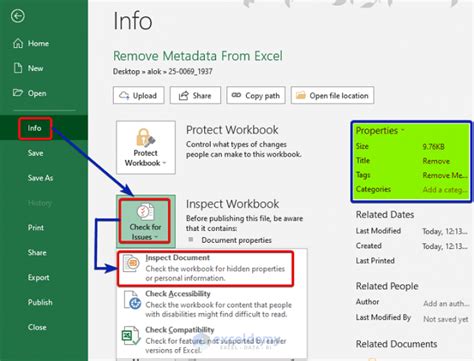The image size is (474, 361).
Task: Expand the Check for Issues dropdown arrow
Action: [156, 237]
